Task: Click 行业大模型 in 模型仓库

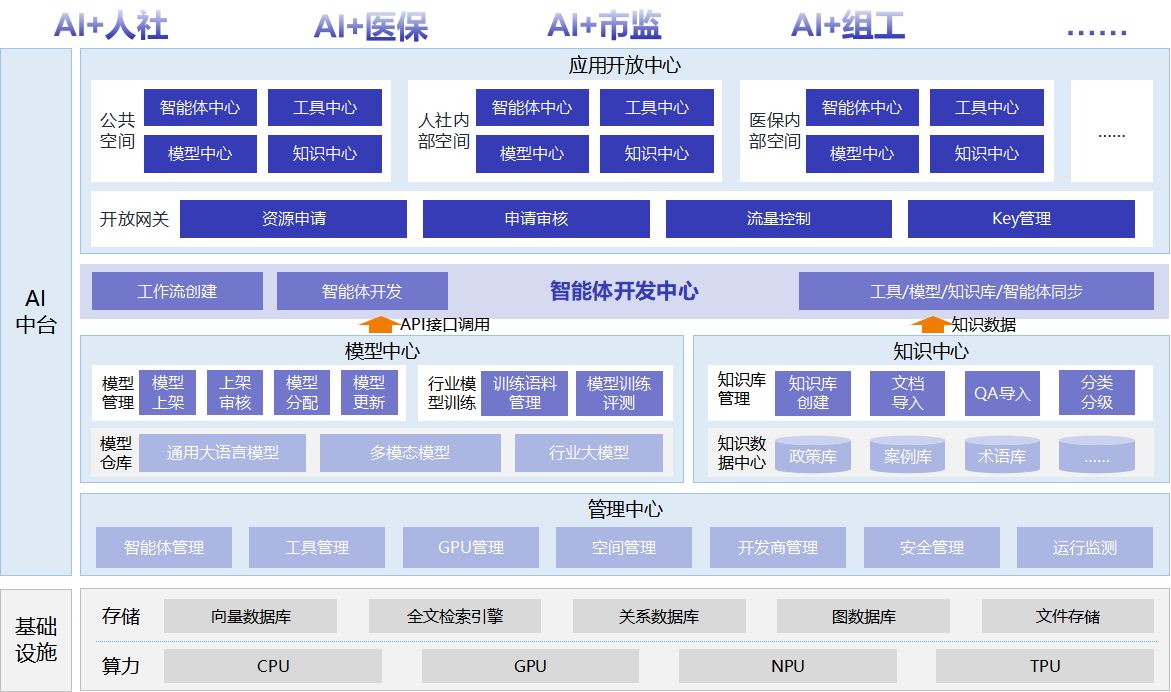Action: click(x=588, y=453)
